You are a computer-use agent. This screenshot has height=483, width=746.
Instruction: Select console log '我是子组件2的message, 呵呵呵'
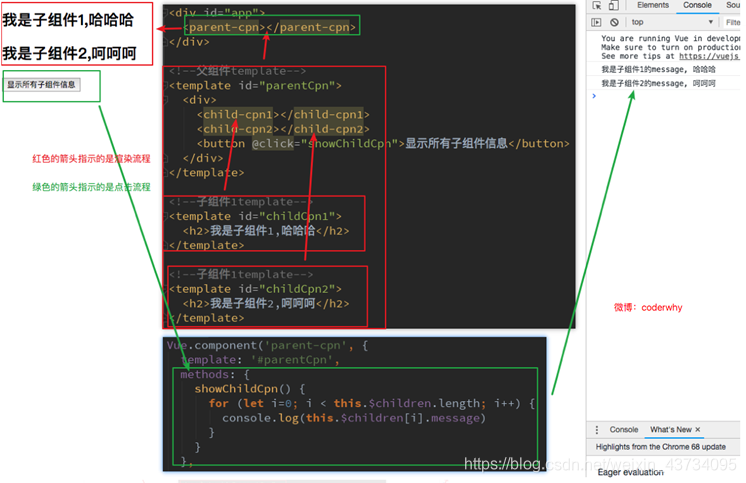pos(658,84)
